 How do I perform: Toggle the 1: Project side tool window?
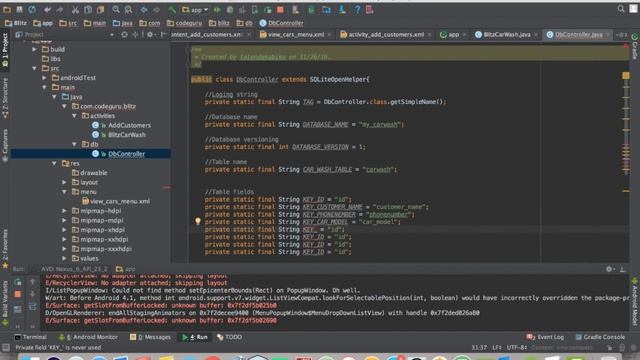coord(5,49)
